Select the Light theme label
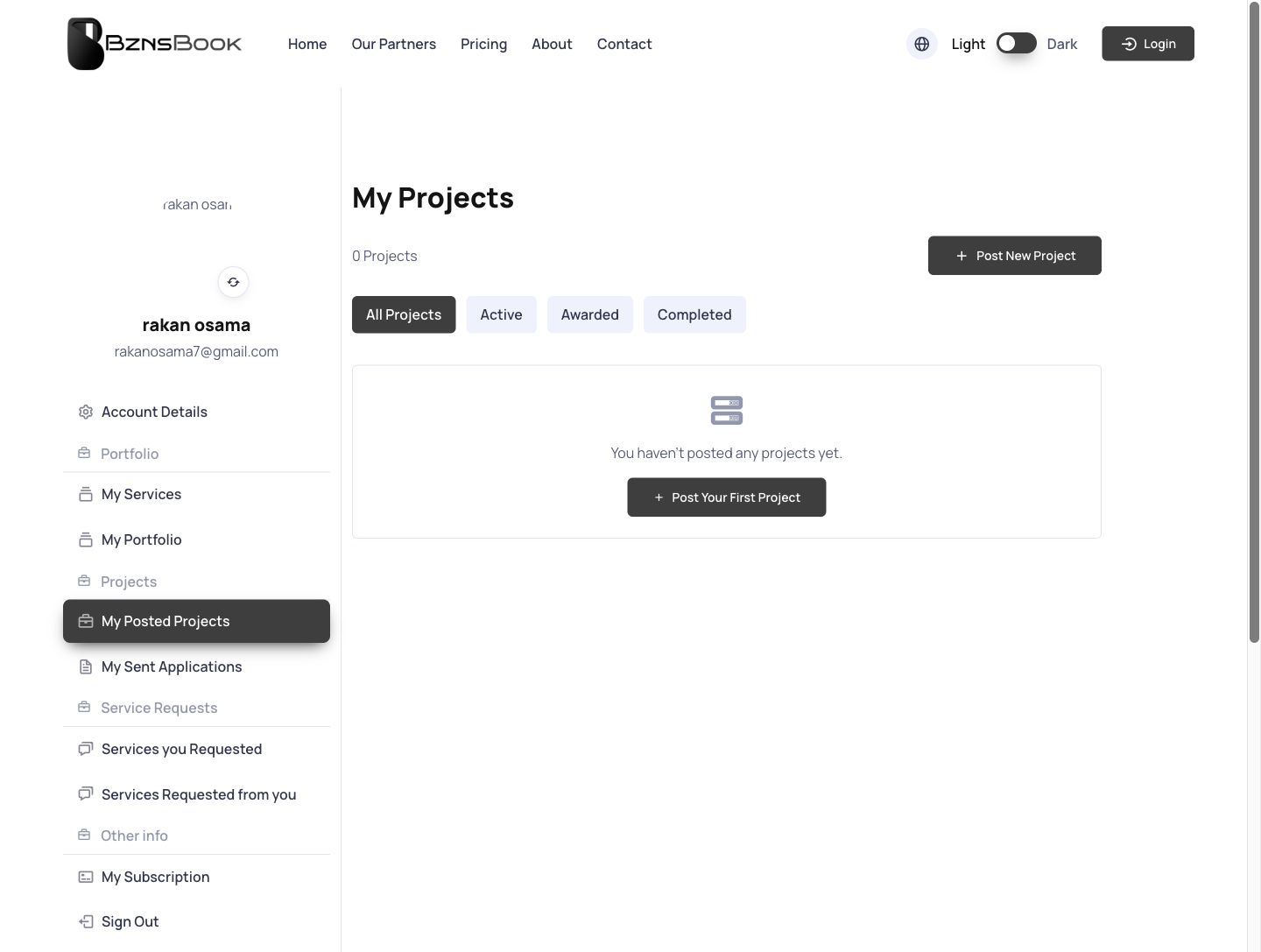 click(969, 44)
